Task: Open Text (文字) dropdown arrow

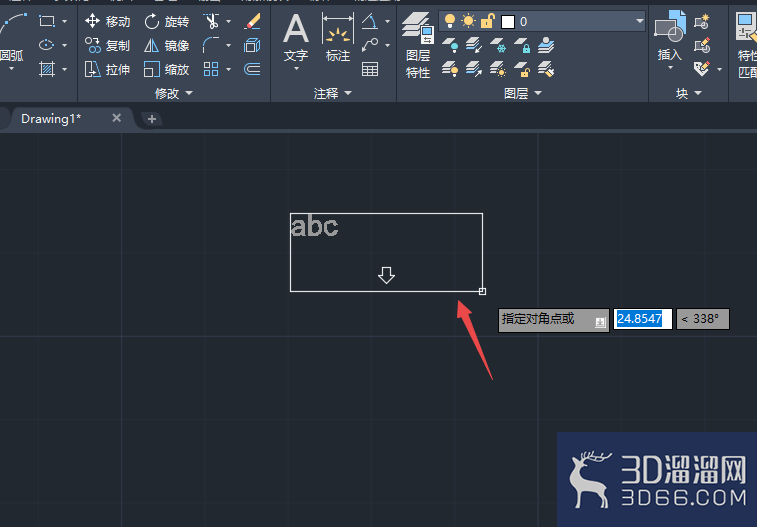Action: coord(296,69)
